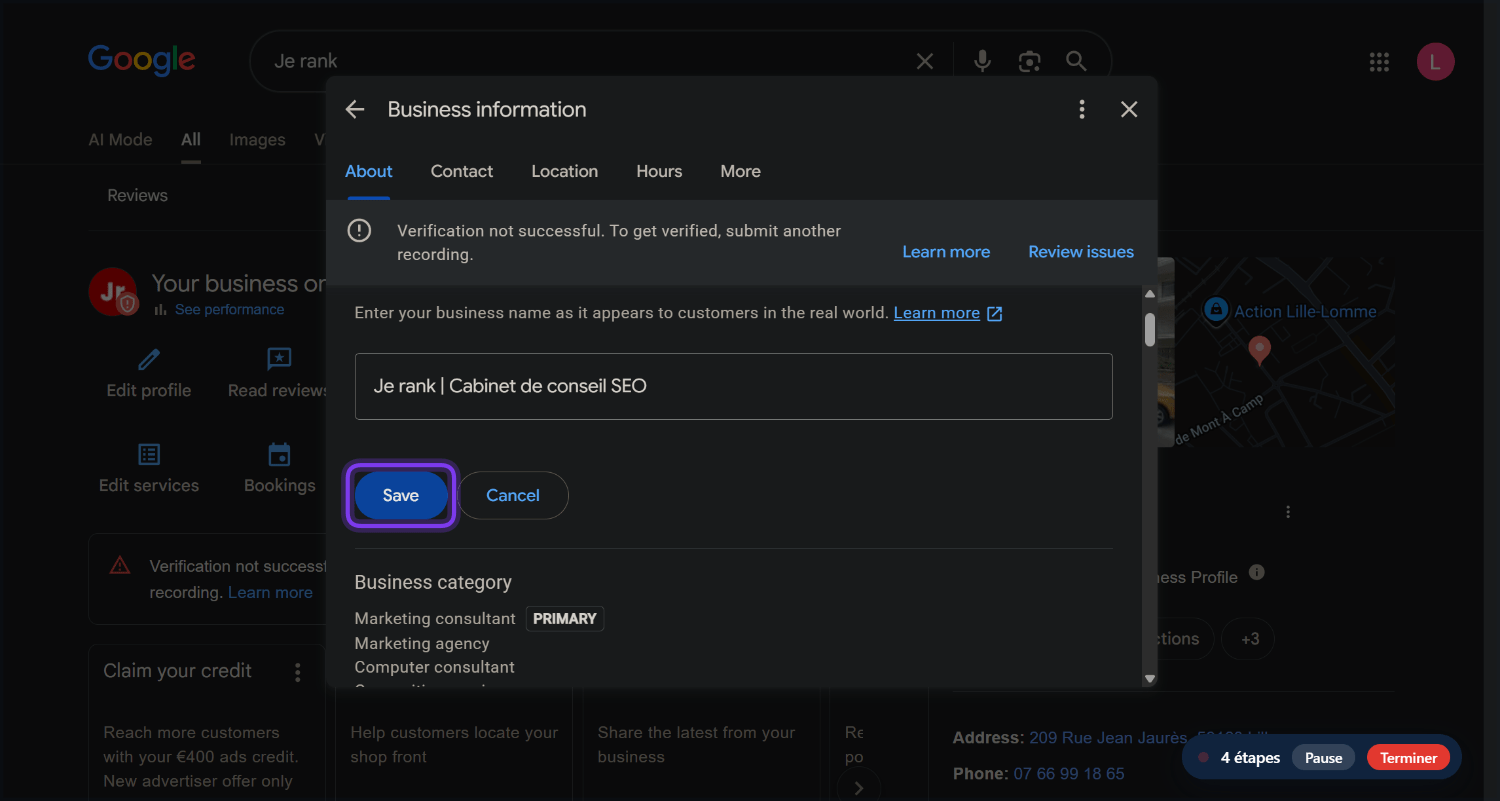Open Read reviews icon
The width and height of the screenshot is (1500, 801).
point(279,359)
